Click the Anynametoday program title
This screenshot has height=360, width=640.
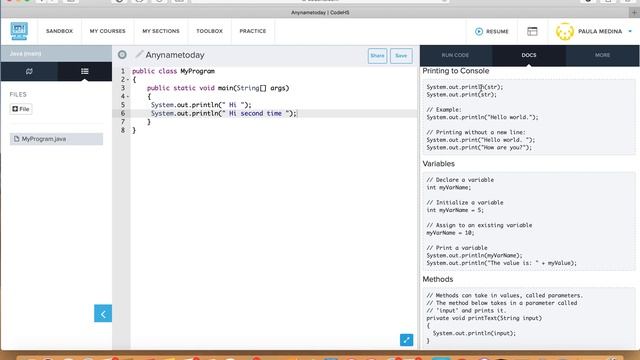[175, 55]
